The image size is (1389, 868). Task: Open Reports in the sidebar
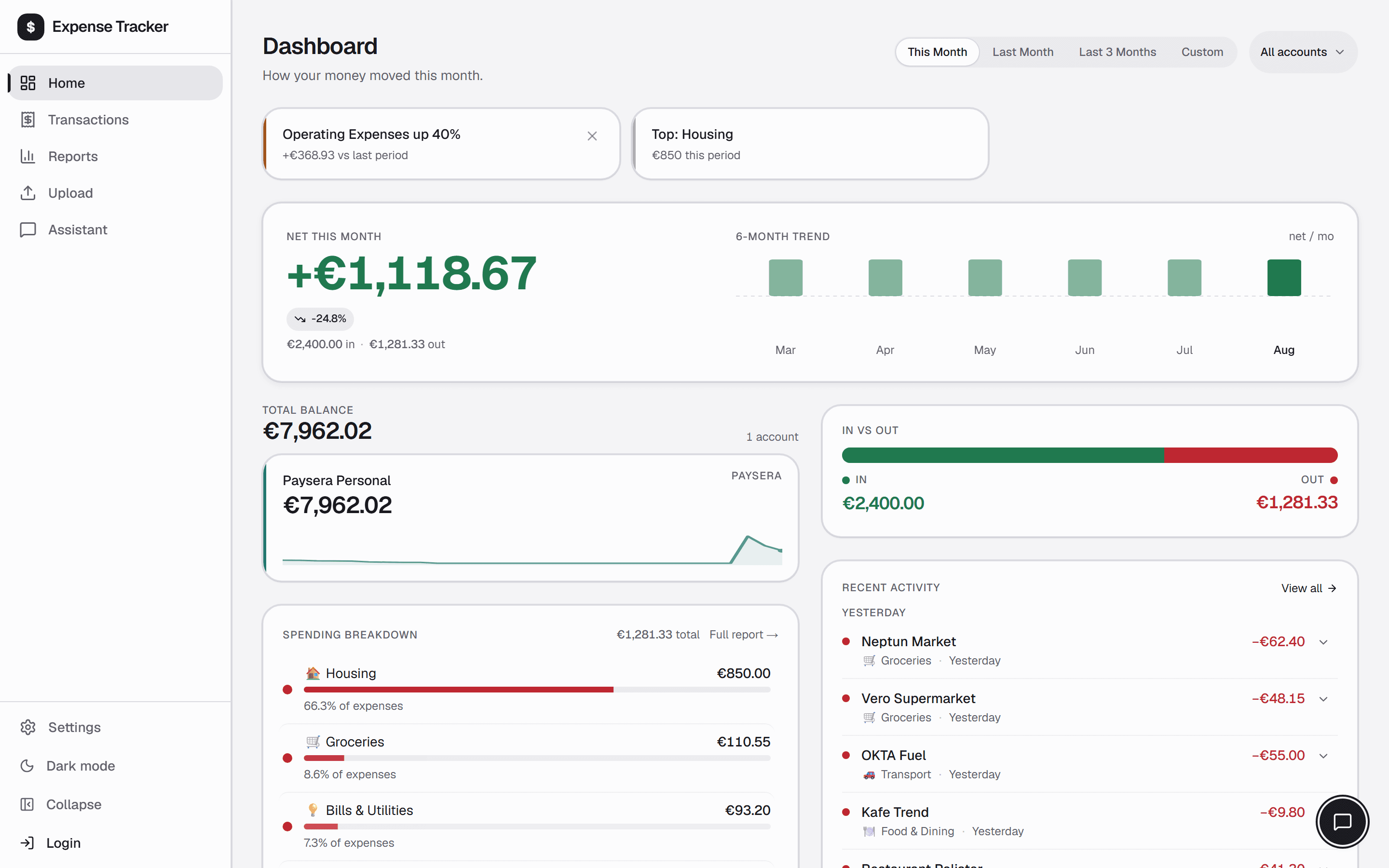115,156
